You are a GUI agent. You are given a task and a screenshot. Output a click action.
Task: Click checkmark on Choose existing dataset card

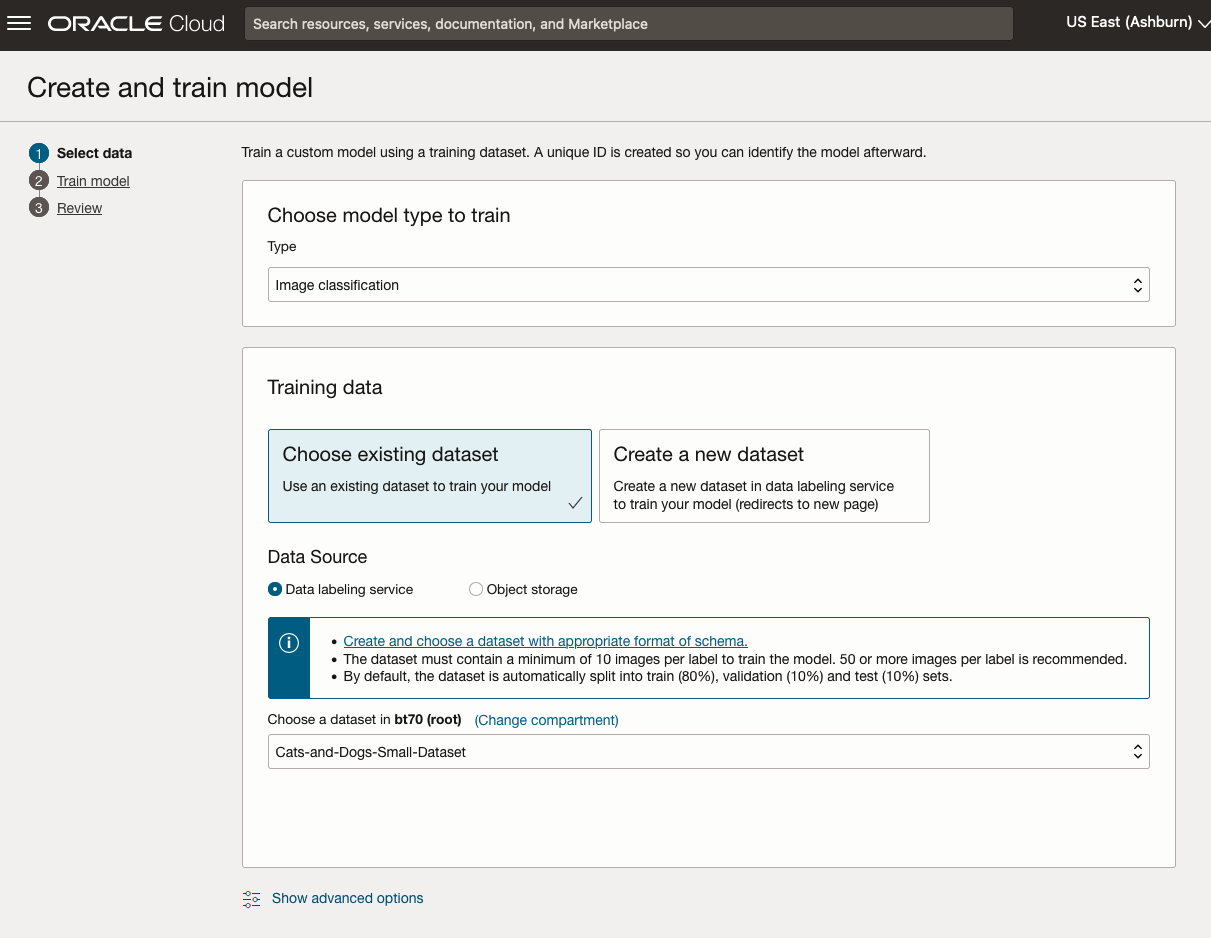pos(575,504)
